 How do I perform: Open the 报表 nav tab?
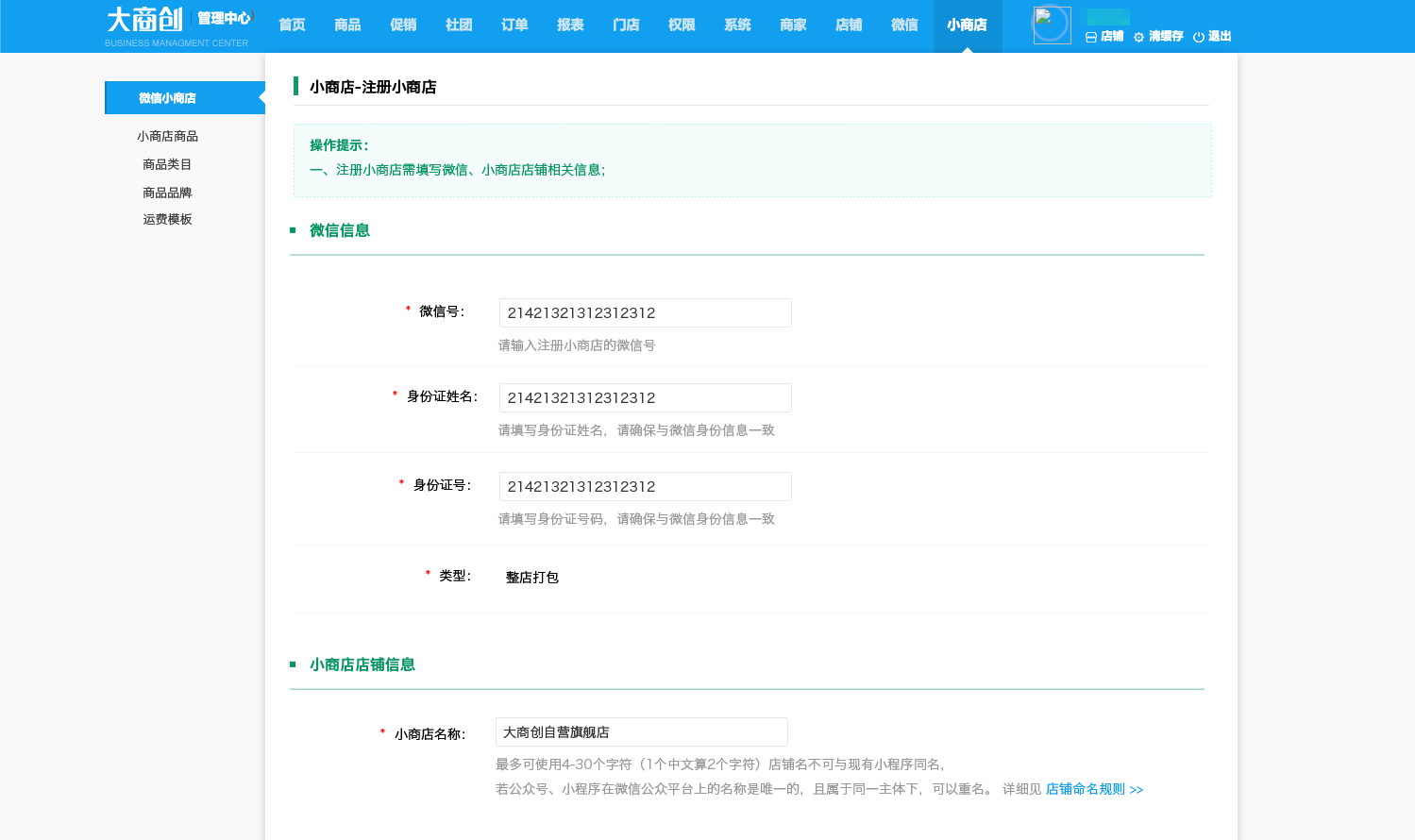[x=570, y=25]
